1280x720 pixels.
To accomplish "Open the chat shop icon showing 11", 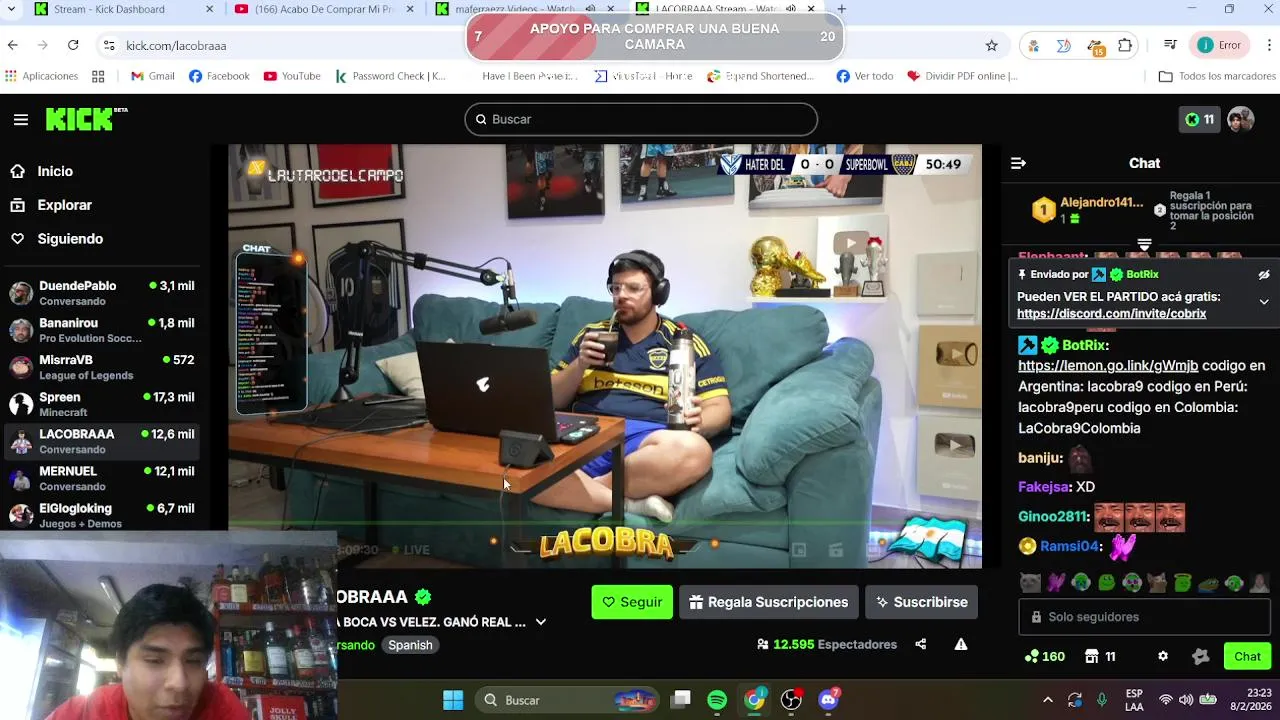I will click(1100, 657).
